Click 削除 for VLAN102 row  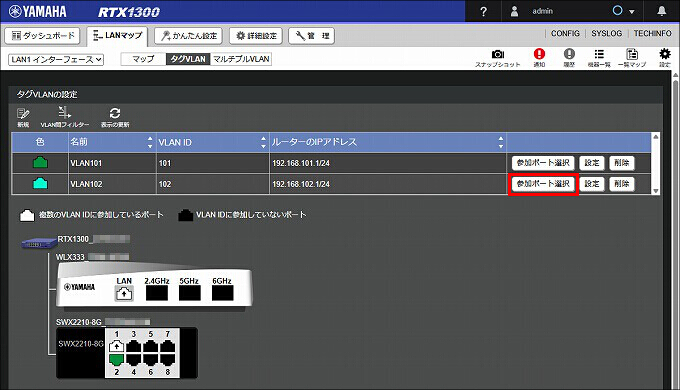621,184
